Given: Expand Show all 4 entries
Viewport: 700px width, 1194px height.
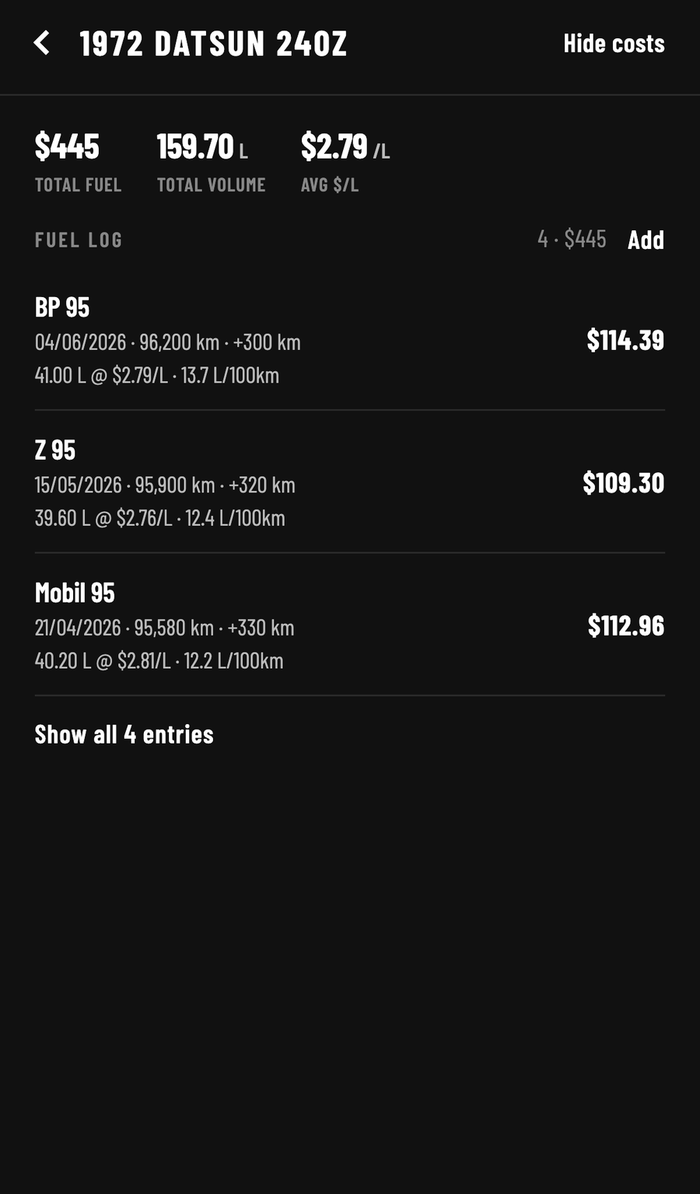Looking at the screenshot, I should 124,734.
